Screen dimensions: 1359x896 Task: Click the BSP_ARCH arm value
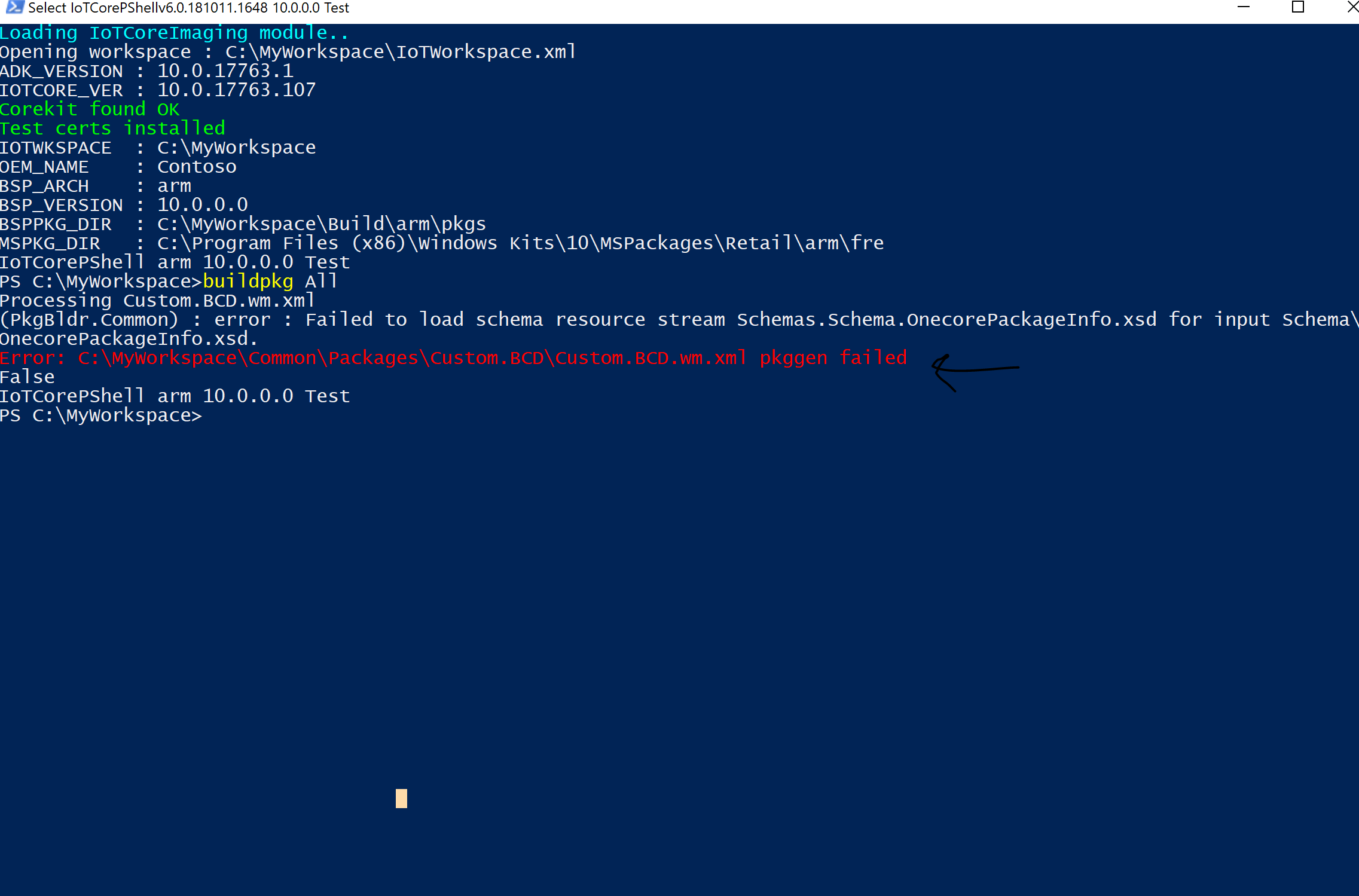tap(174, 185)
